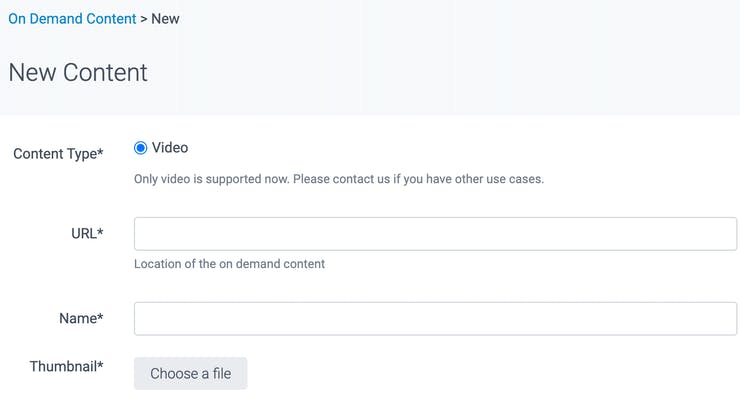
Task: Click the Content Type field label
Action: [58, 154]
